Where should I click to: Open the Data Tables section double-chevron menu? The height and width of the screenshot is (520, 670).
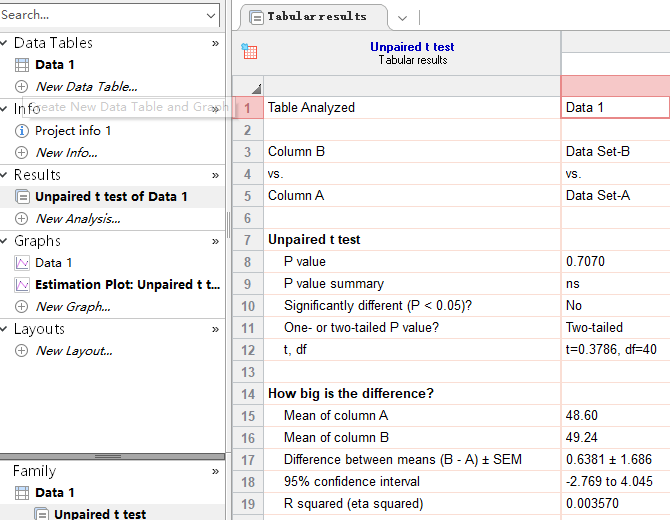tap(215, 43)
